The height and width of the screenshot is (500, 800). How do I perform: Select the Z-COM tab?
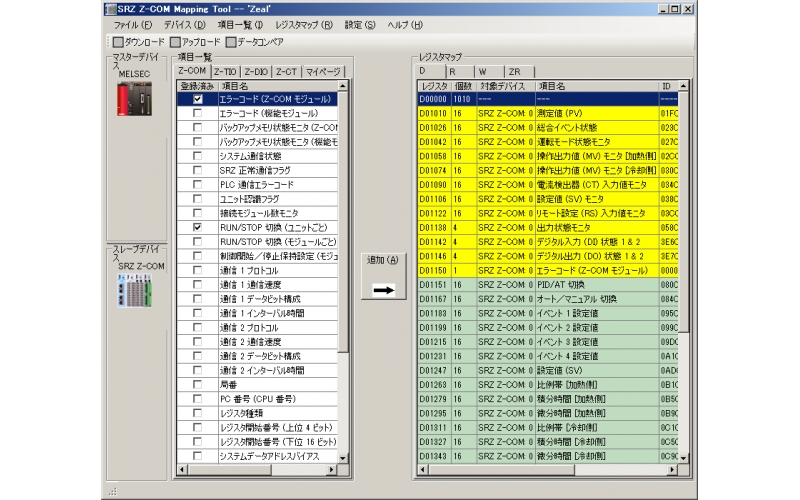(192, 71)
